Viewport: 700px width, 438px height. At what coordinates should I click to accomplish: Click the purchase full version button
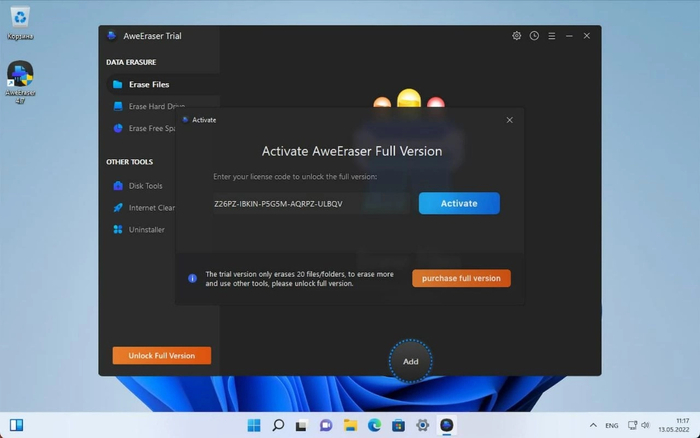click(x=461, y=278)
